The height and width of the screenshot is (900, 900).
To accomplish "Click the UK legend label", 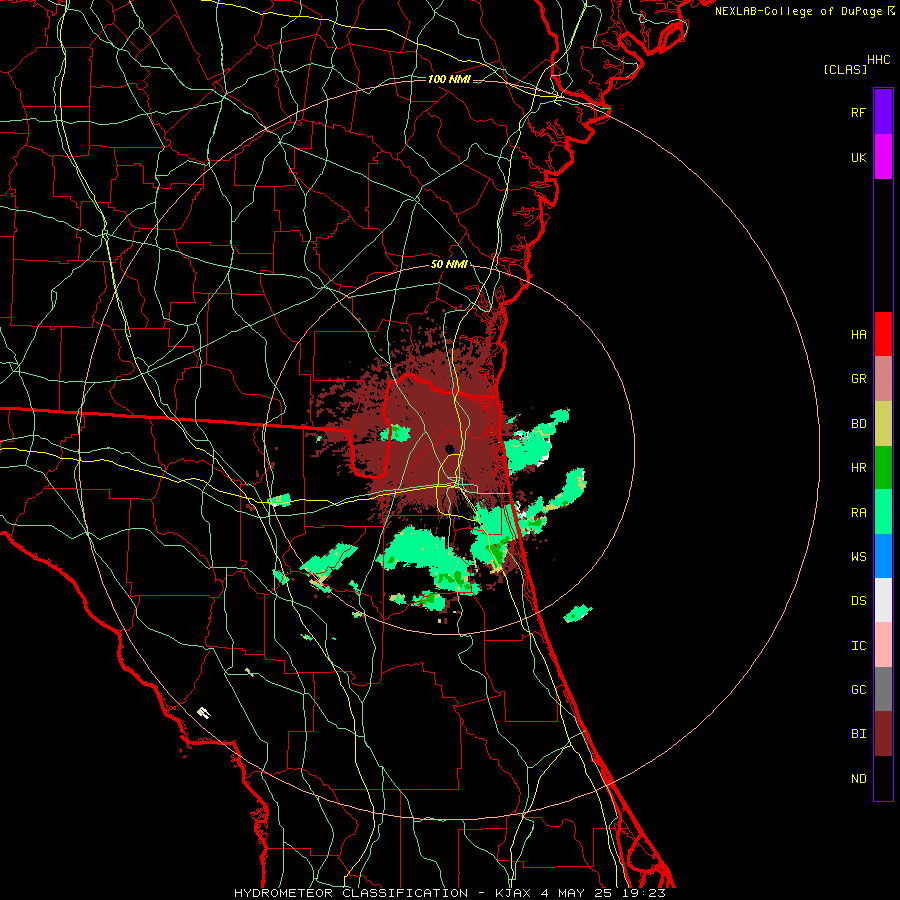I will (x=858, y=157).
